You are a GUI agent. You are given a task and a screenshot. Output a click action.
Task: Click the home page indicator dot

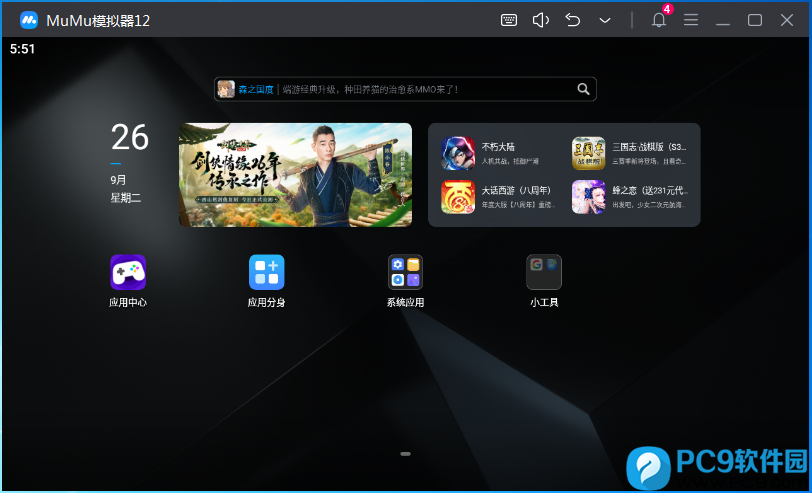(x=405, y=454)
